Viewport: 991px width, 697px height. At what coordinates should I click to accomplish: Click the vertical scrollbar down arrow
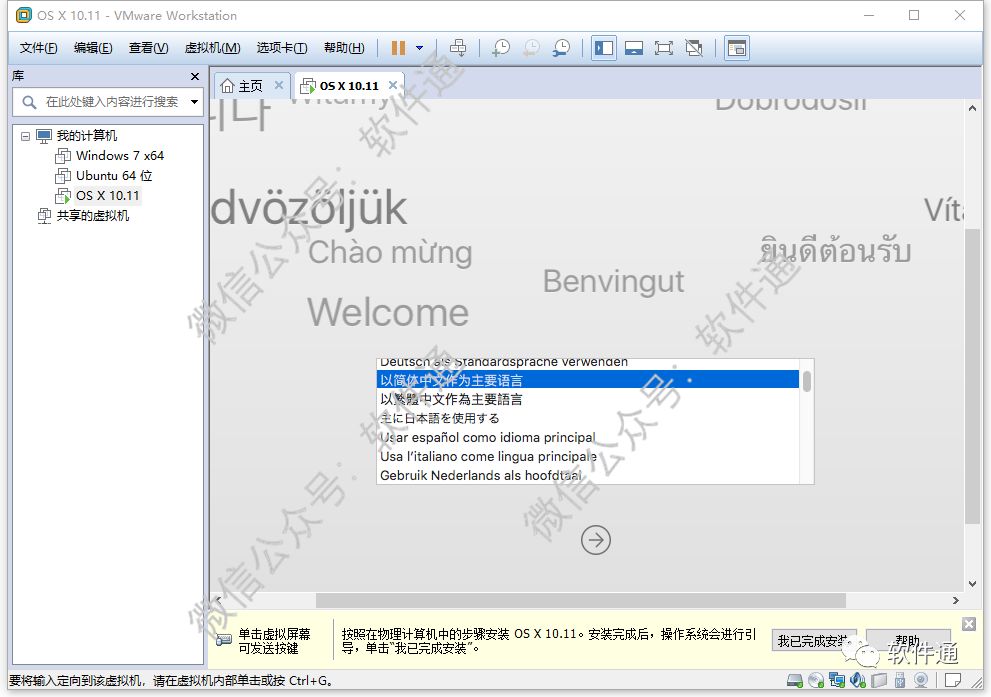click(x=972, y=584)
